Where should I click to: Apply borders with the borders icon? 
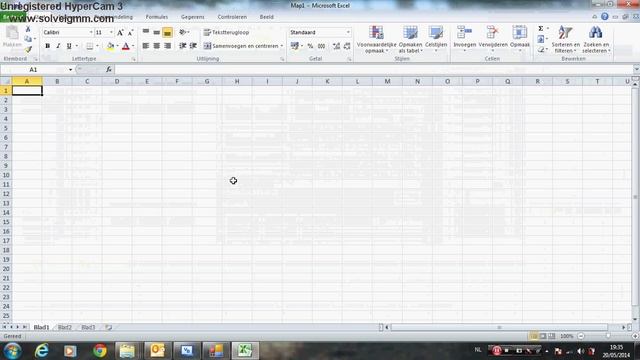(x=89, y=46)
